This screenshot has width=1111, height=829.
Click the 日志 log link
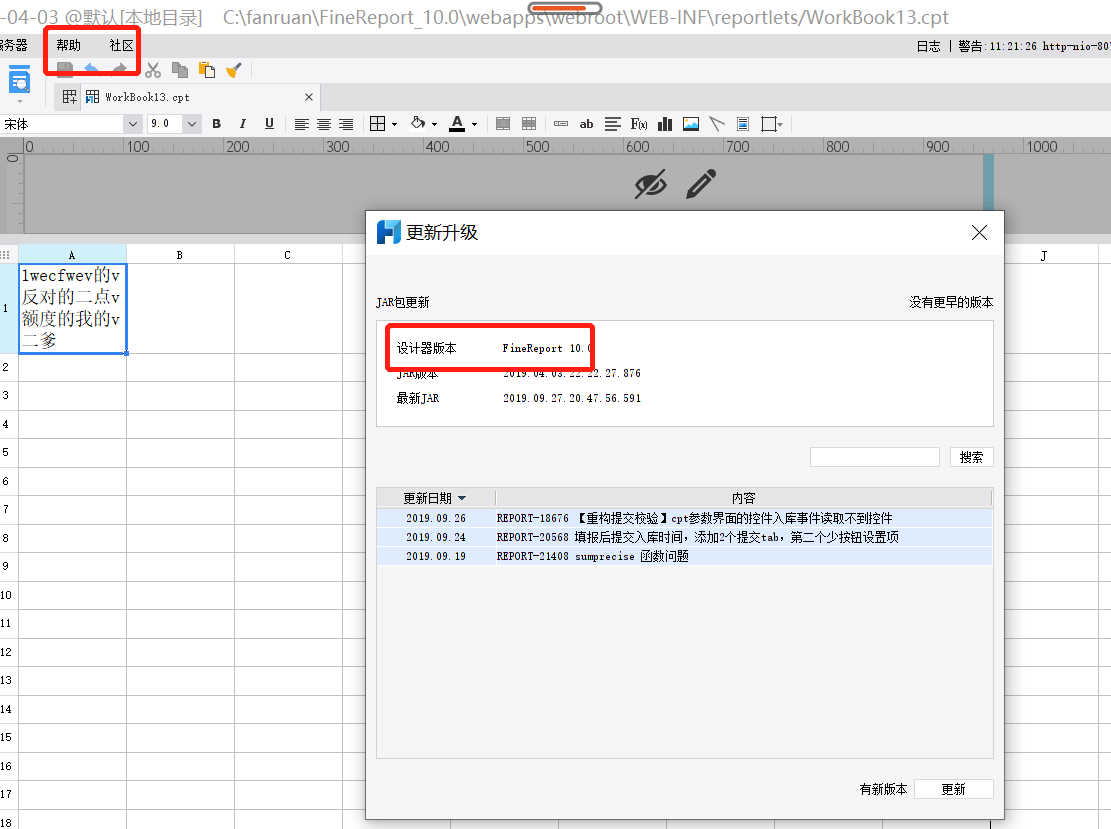[x=928, y=46]
